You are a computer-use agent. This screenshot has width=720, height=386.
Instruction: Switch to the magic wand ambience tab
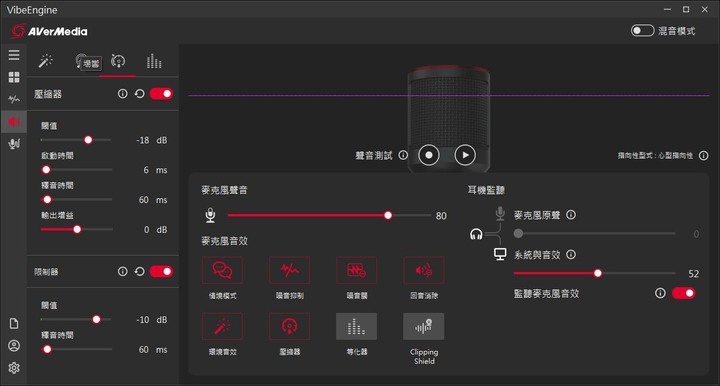point(45,61)
